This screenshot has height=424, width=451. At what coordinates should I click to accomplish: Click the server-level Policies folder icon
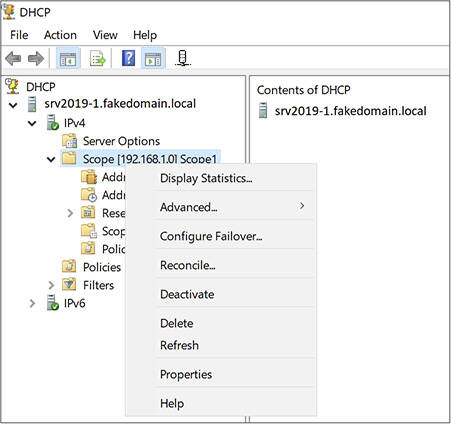coord(69,266)
